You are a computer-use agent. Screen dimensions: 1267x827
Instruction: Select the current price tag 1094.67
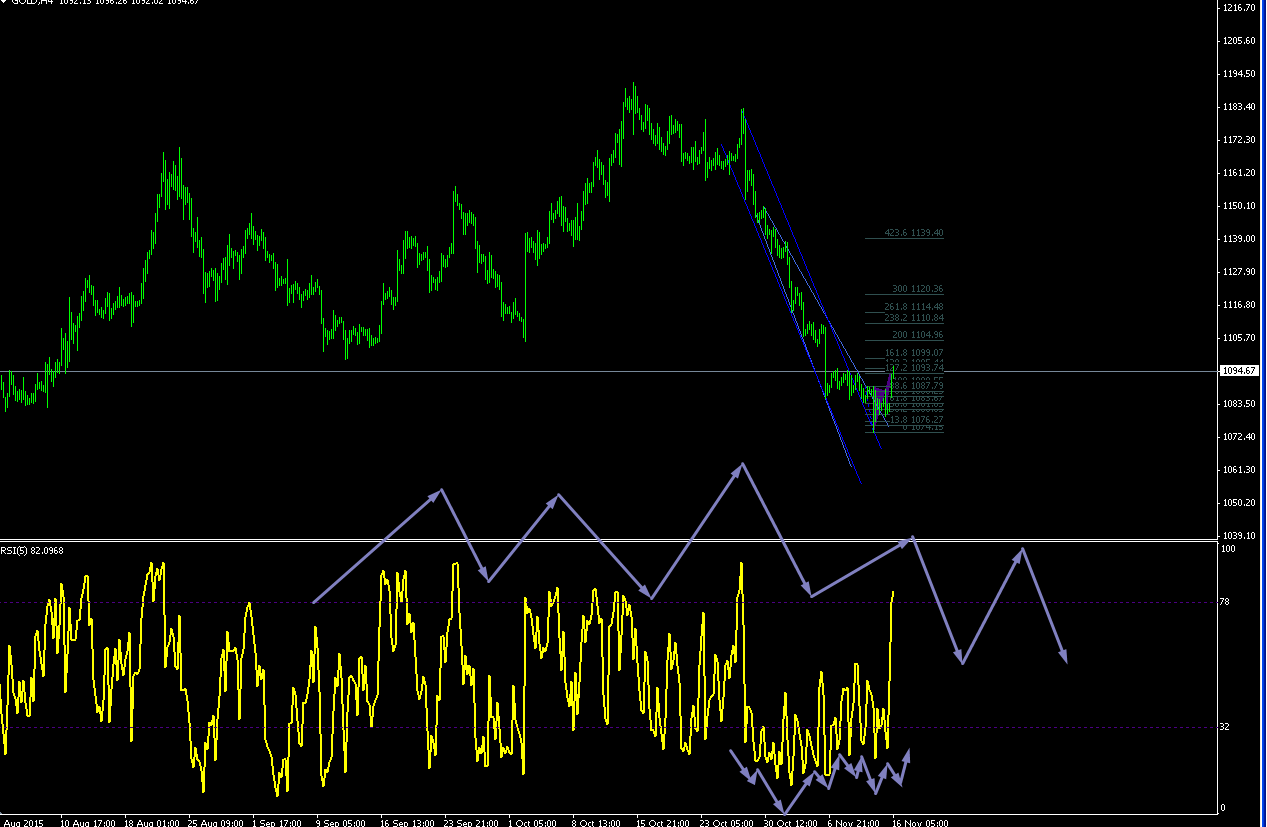point(1241,370)
